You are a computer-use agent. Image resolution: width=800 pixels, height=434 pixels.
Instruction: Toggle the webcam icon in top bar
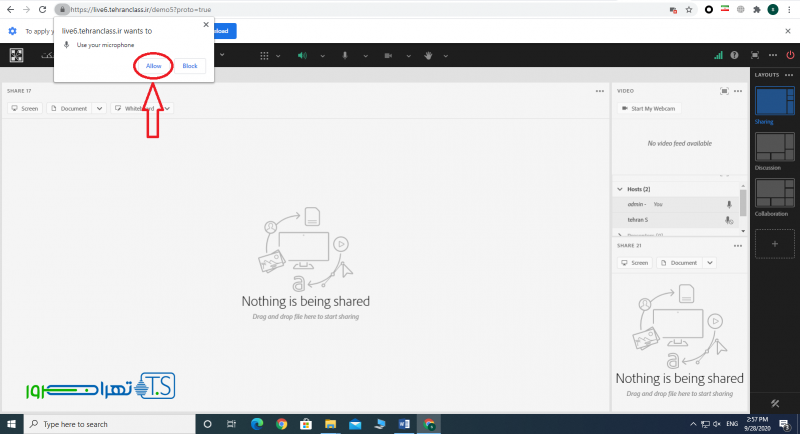(x=386, y=55)
